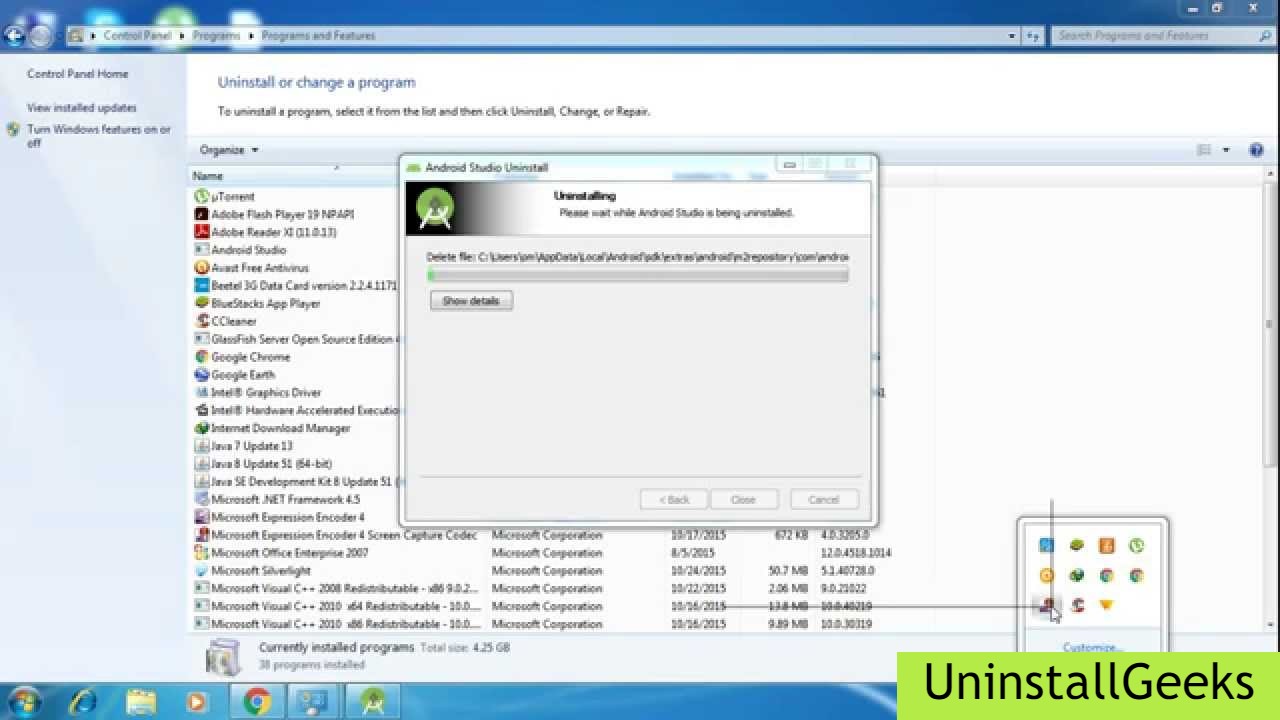Viewport: 1280px width, 720px height.
Task: Open the address bar history dropdown
Action: click(1012, 36)
